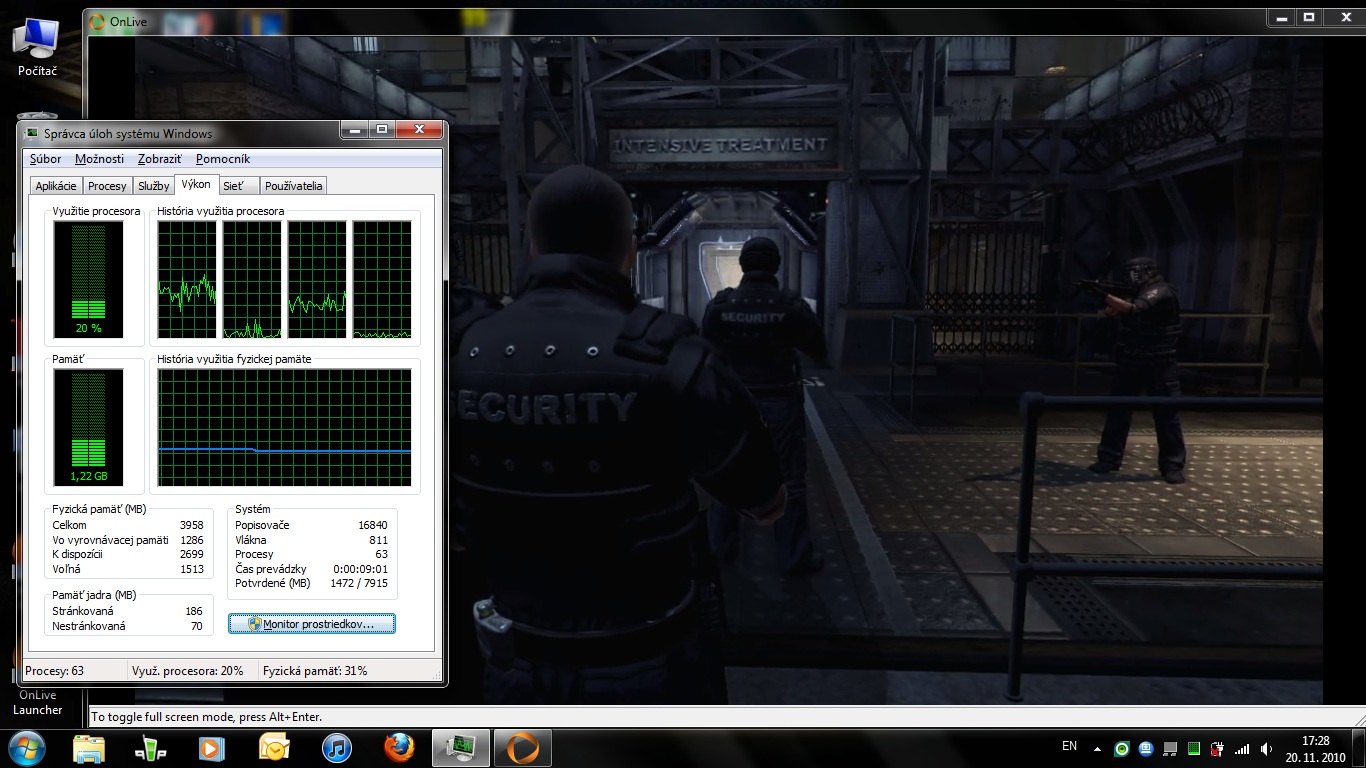The width and height of the screenshot is (1366, 768).
Task: Click the Čas prevádzky value 0:00:09:01
Action: coord(360,569)
